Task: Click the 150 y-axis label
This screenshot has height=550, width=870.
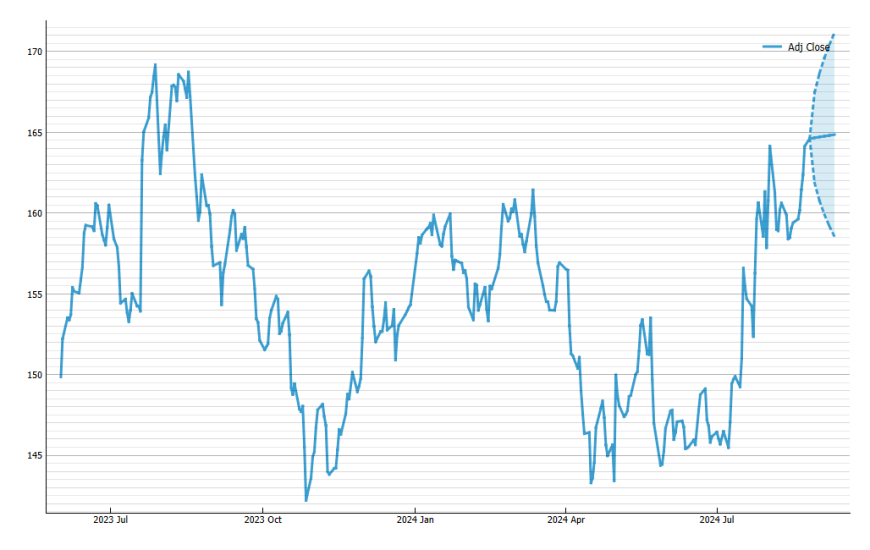Action: coord(34,375)
